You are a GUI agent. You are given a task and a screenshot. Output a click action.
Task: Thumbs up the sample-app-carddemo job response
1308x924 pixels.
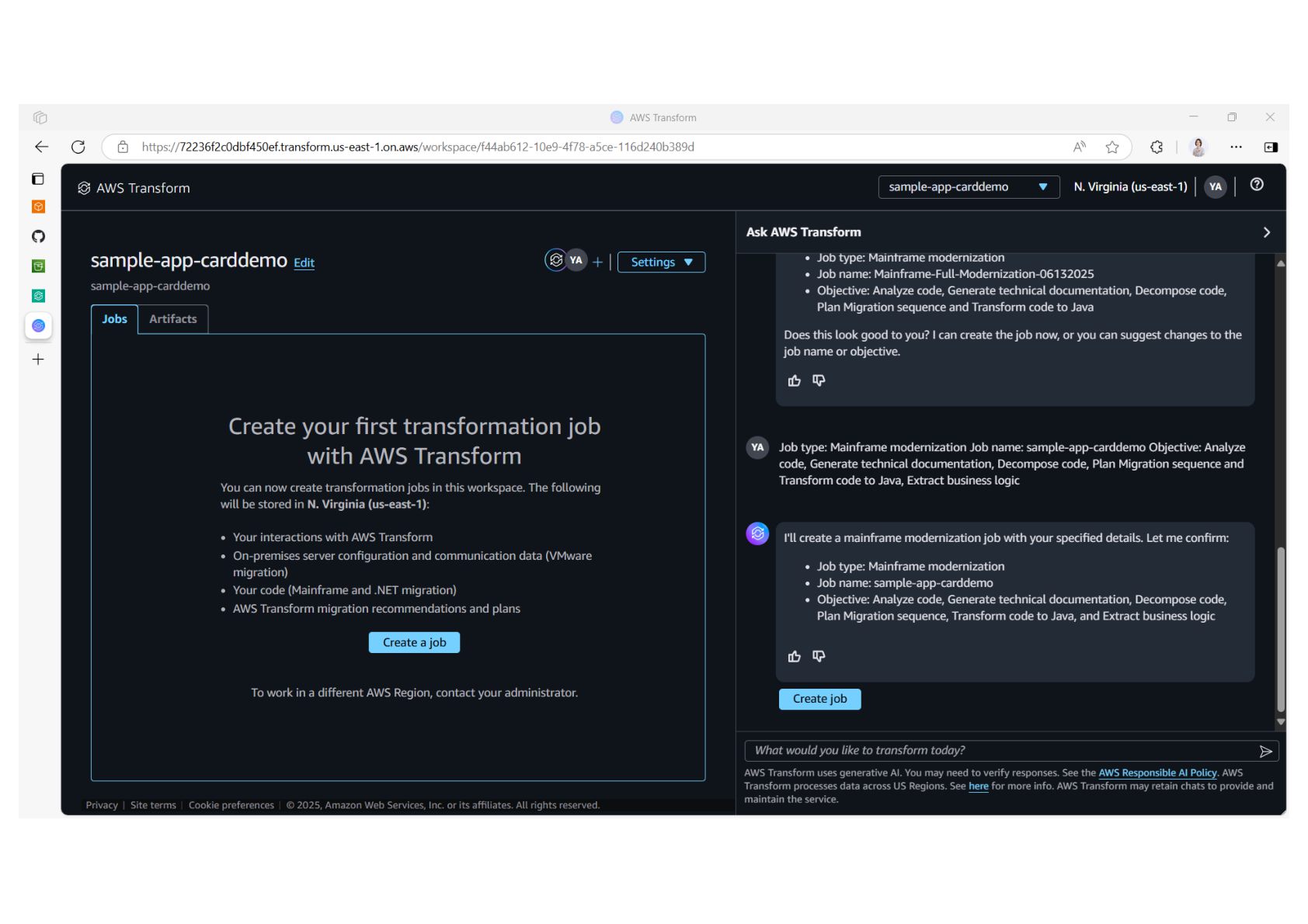794,656
